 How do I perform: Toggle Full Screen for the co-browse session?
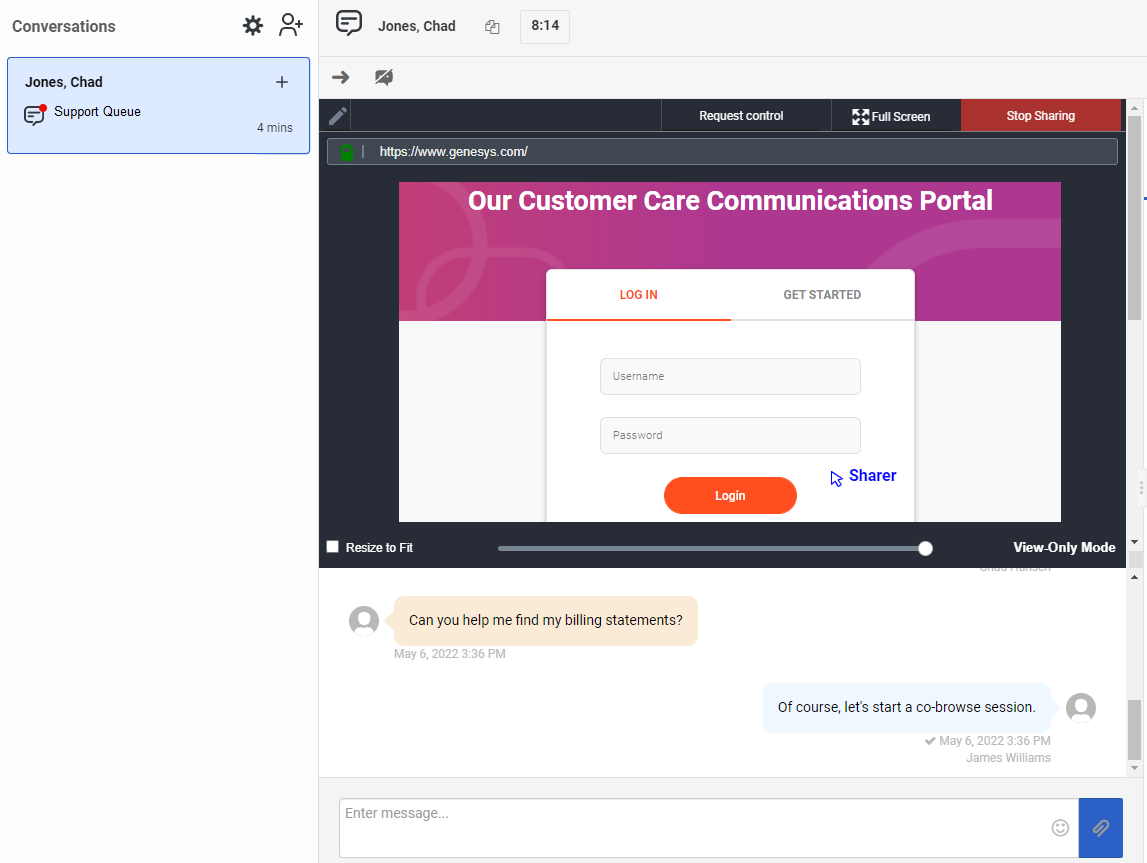click(893, 115)
